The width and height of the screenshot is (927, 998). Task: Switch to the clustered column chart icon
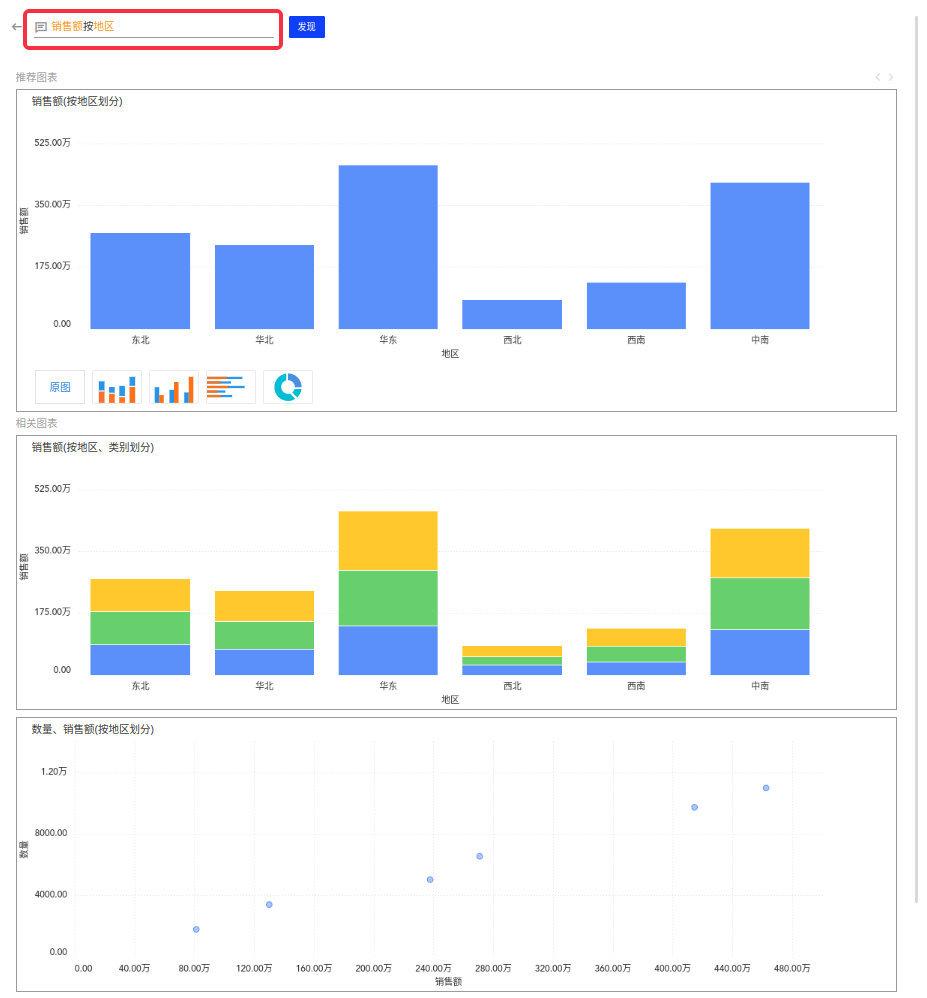(174, 387)
